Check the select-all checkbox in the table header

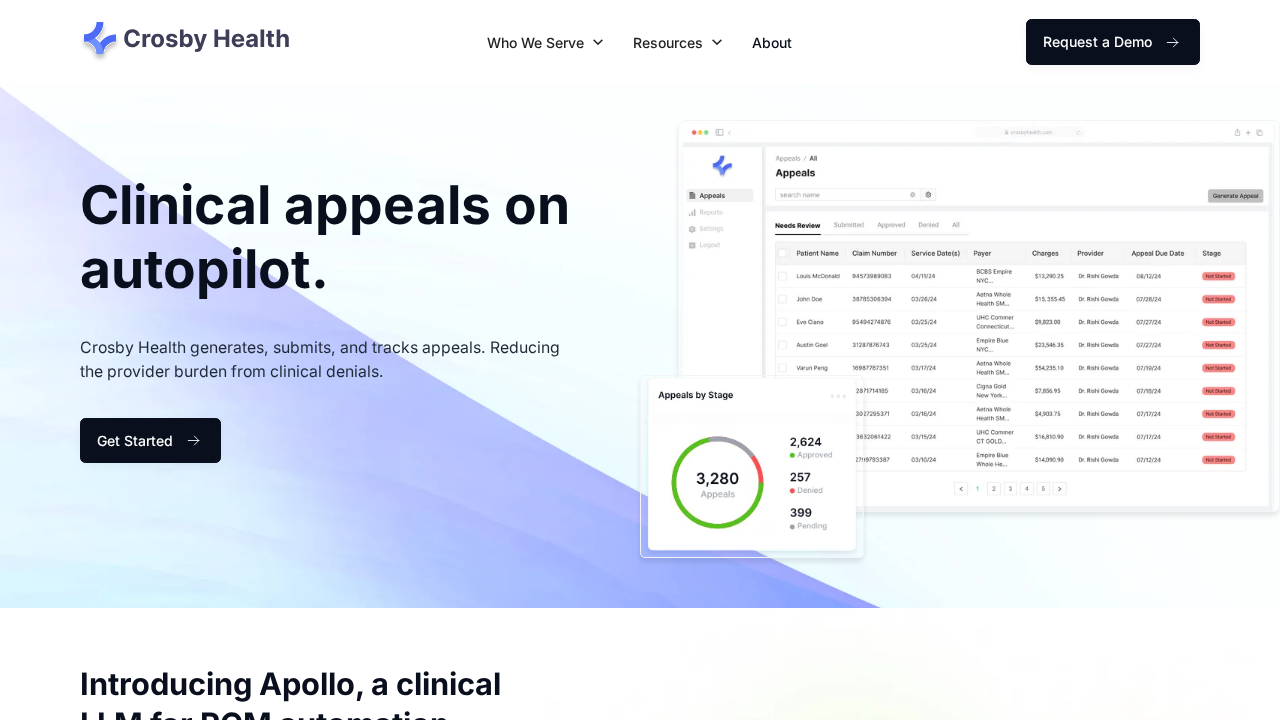point(782,253)
